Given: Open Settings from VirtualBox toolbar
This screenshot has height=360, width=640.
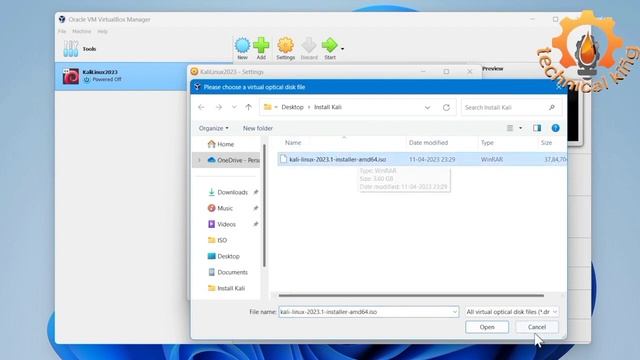Looking at the screenshot, I should (285, 48).
